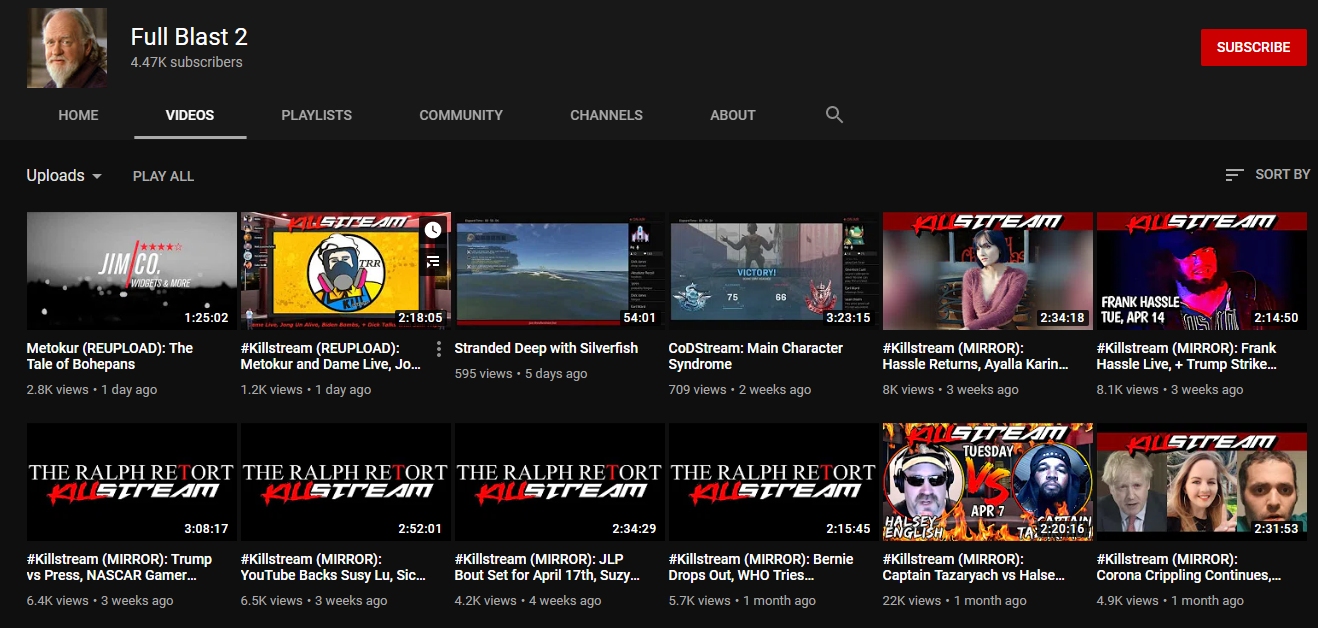Click the Watch Later clock icon on Metokur and Dame thumbnail

[432, 230]
